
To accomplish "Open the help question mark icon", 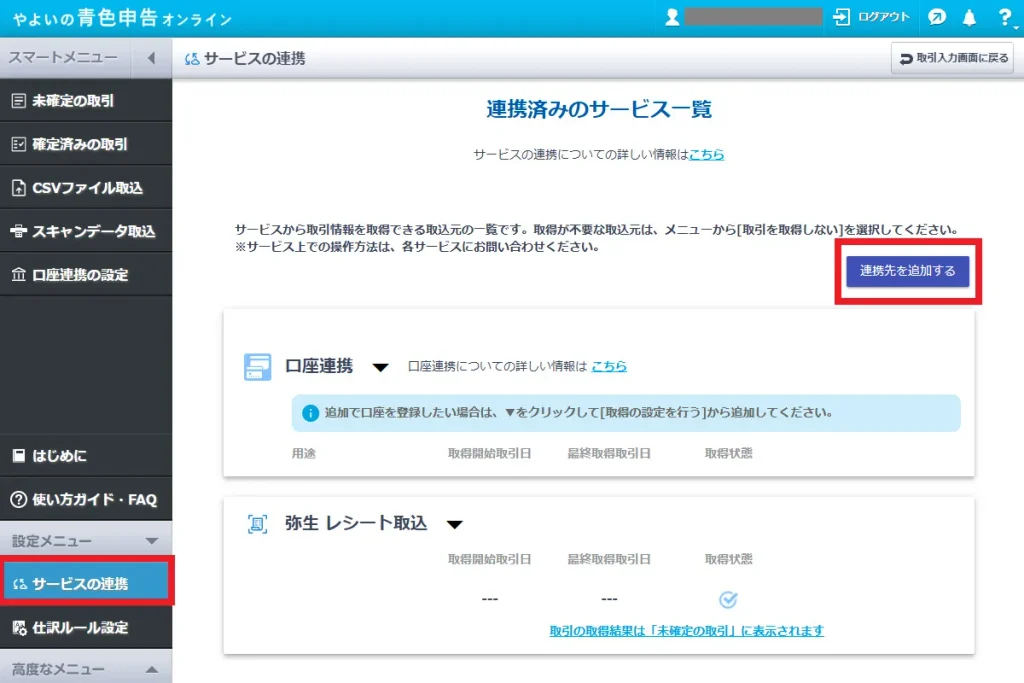I will tap(1005, 18).
